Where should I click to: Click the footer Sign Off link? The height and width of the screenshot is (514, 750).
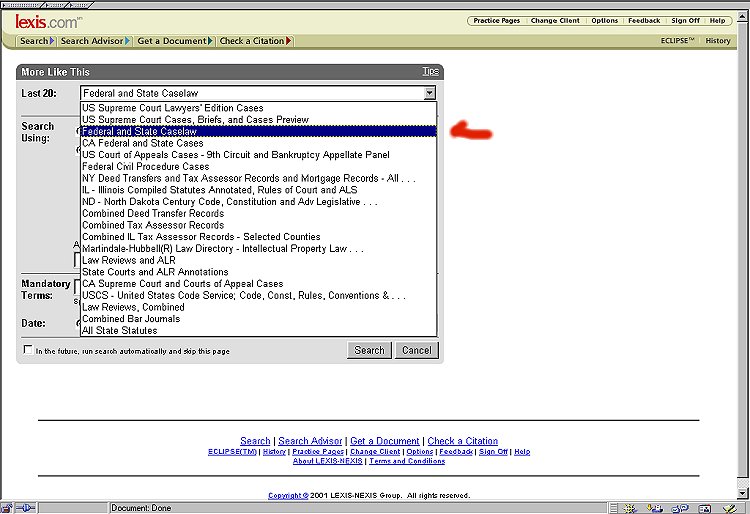pos(493,451)
